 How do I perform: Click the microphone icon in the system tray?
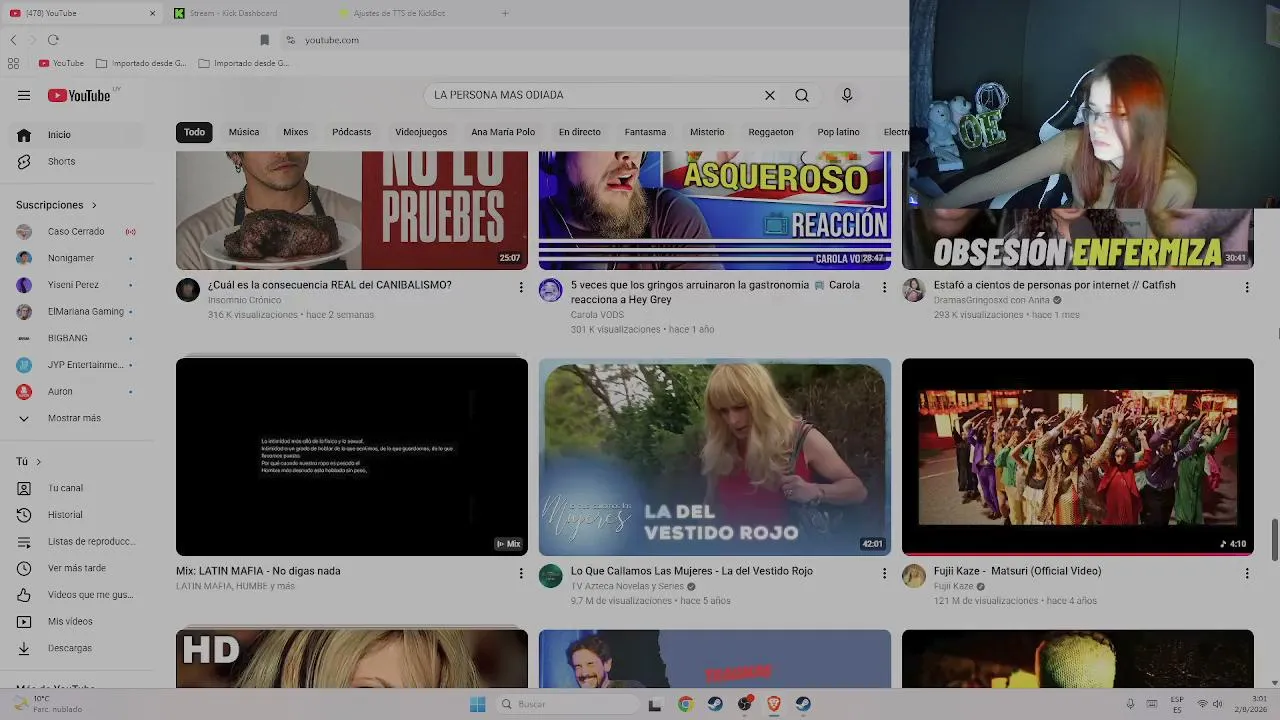(x=1130, y=704)
